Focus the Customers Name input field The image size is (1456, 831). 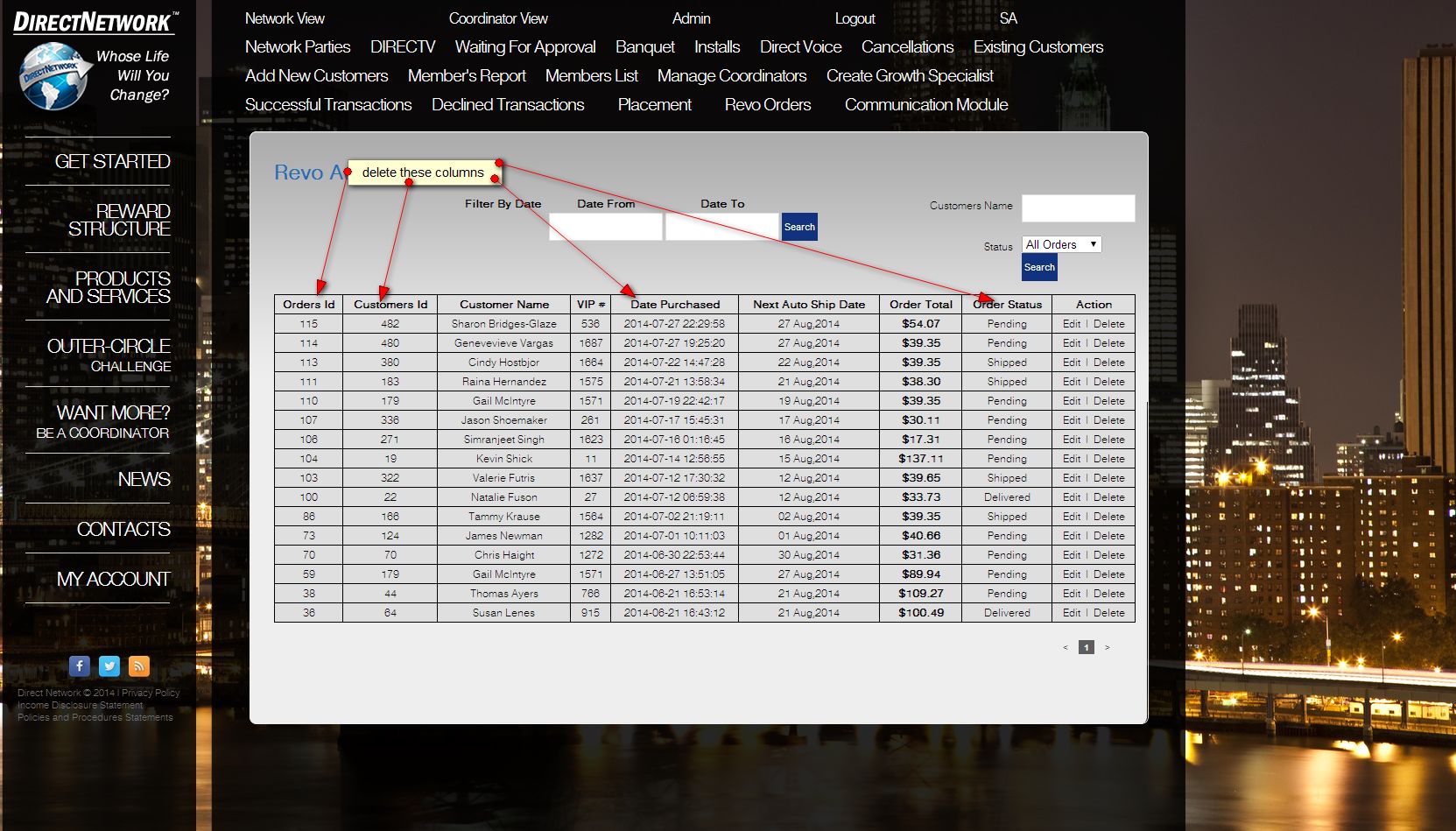pyautogui.click(x=1079, y=208)
